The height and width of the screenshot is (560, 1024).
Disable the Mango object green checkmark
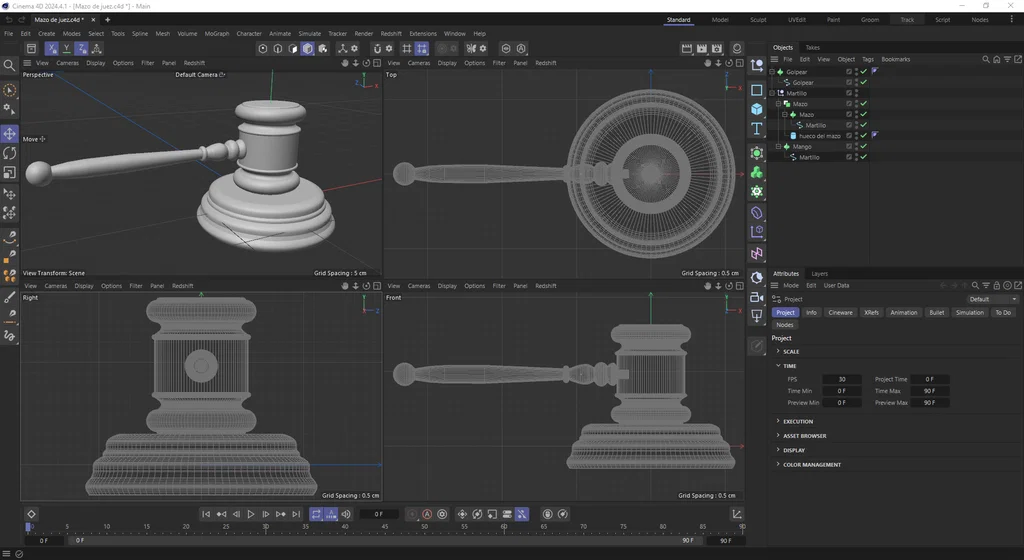point(863,147)
